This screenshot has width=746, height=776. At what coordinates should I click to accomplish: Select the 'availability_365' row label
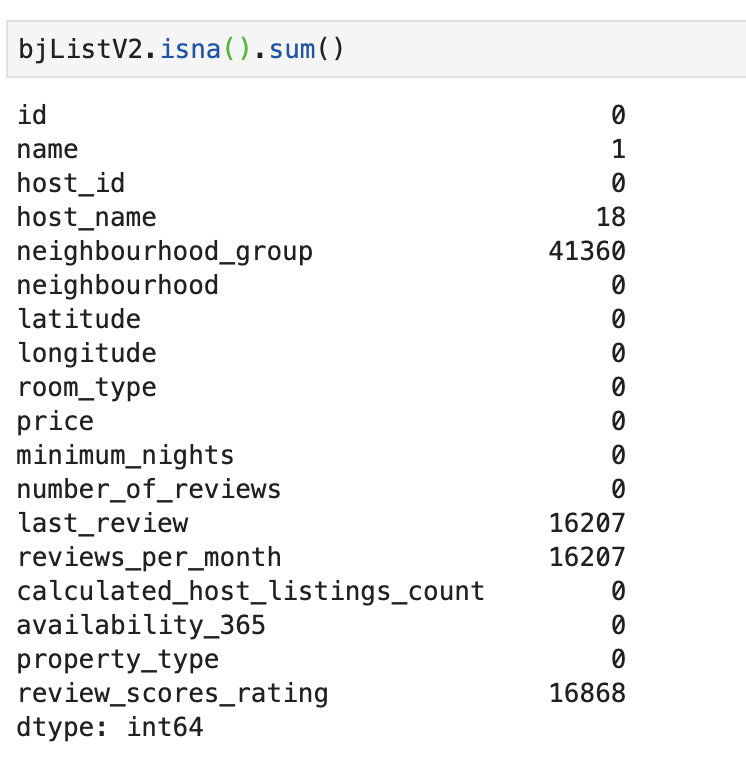141,626
